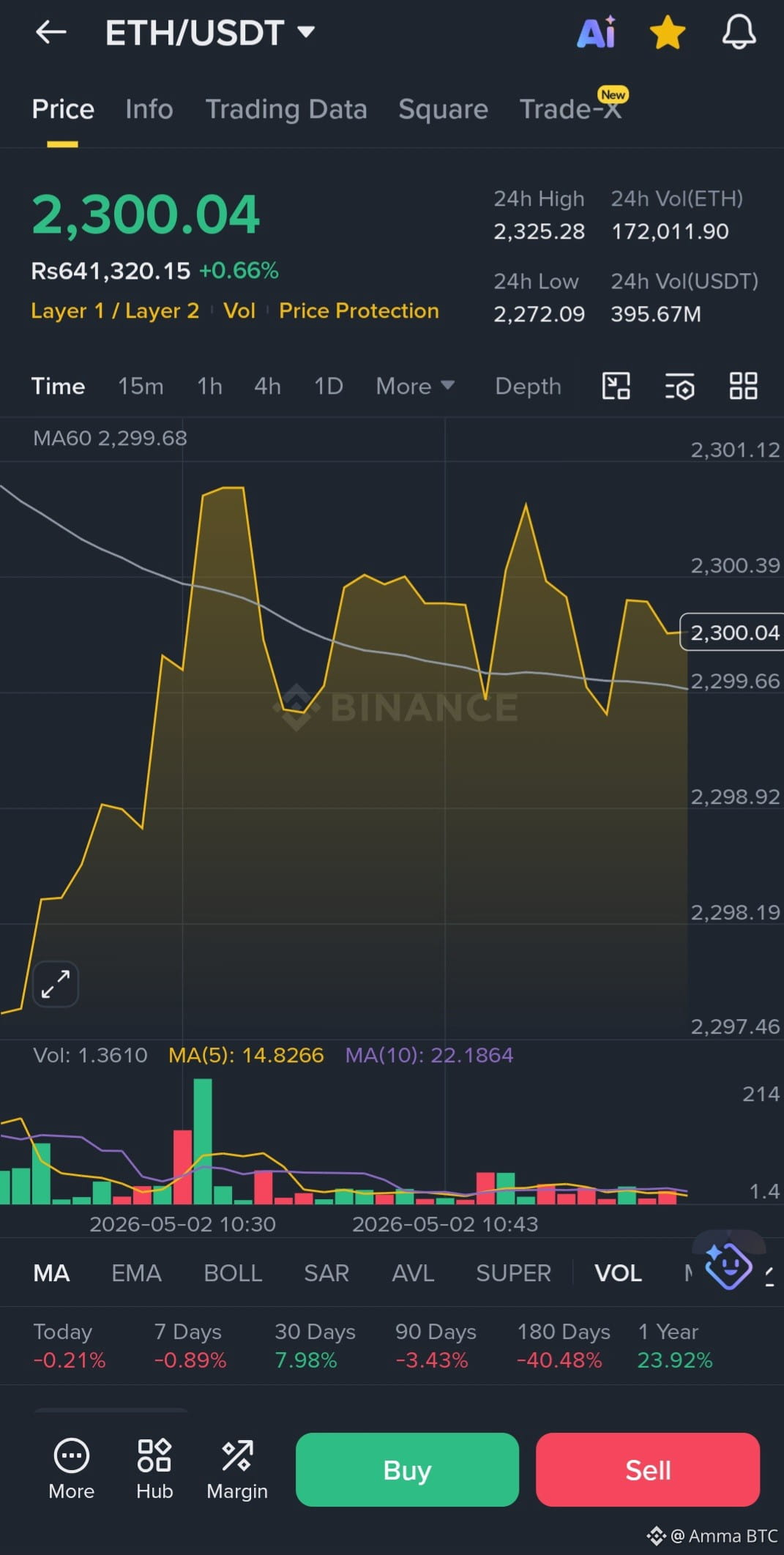
Task: Tap the large price 2,300.04 headline
Action: [x=146, y=215]
